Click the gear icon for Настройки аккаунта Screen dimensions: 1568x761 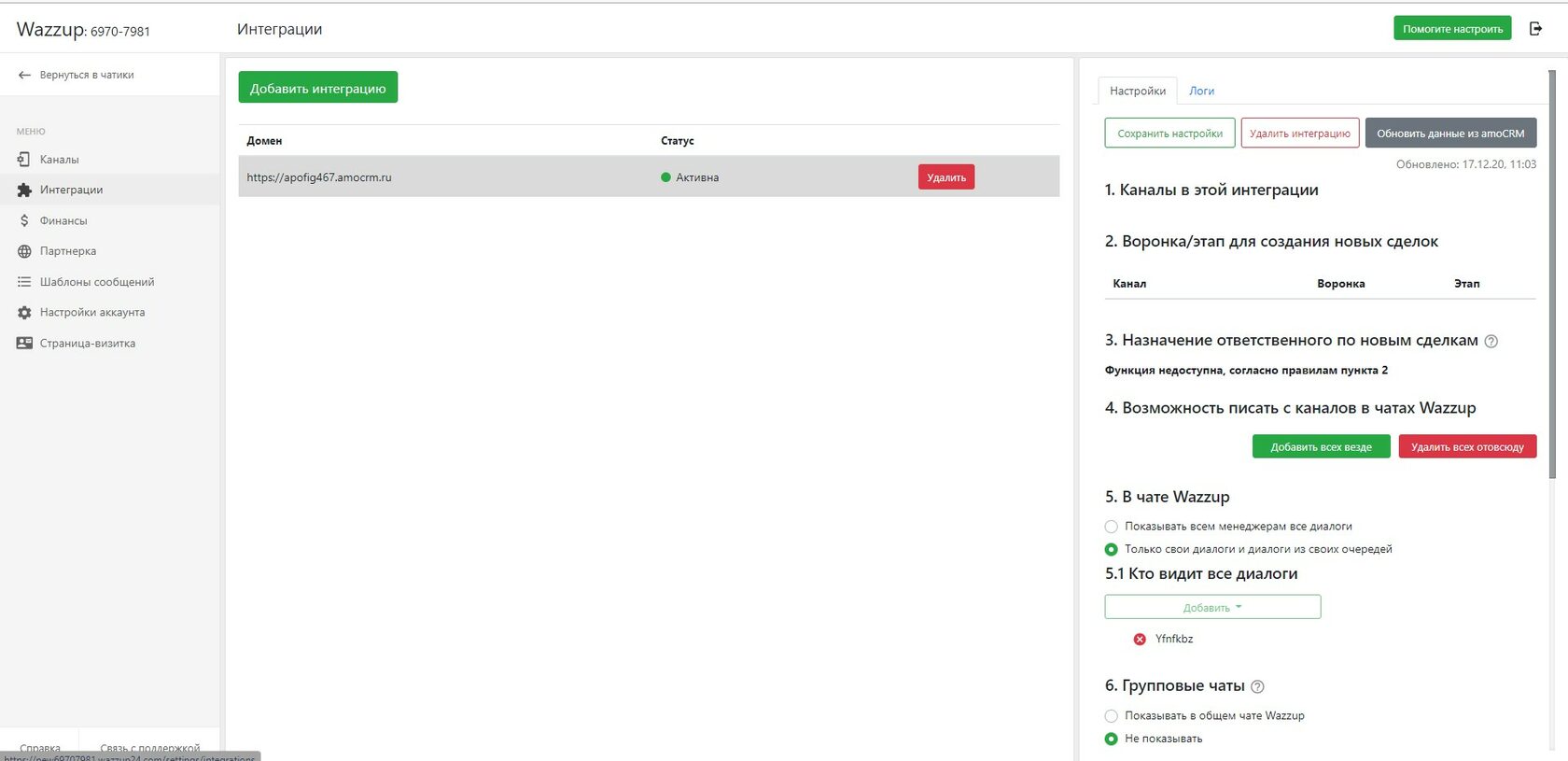tap(24, 313)
